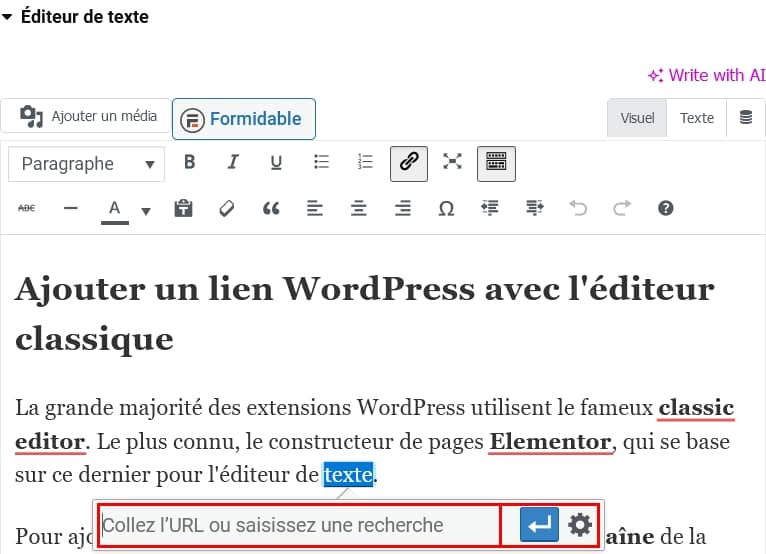Apply blockquote formatting

[x=271, y=208]
